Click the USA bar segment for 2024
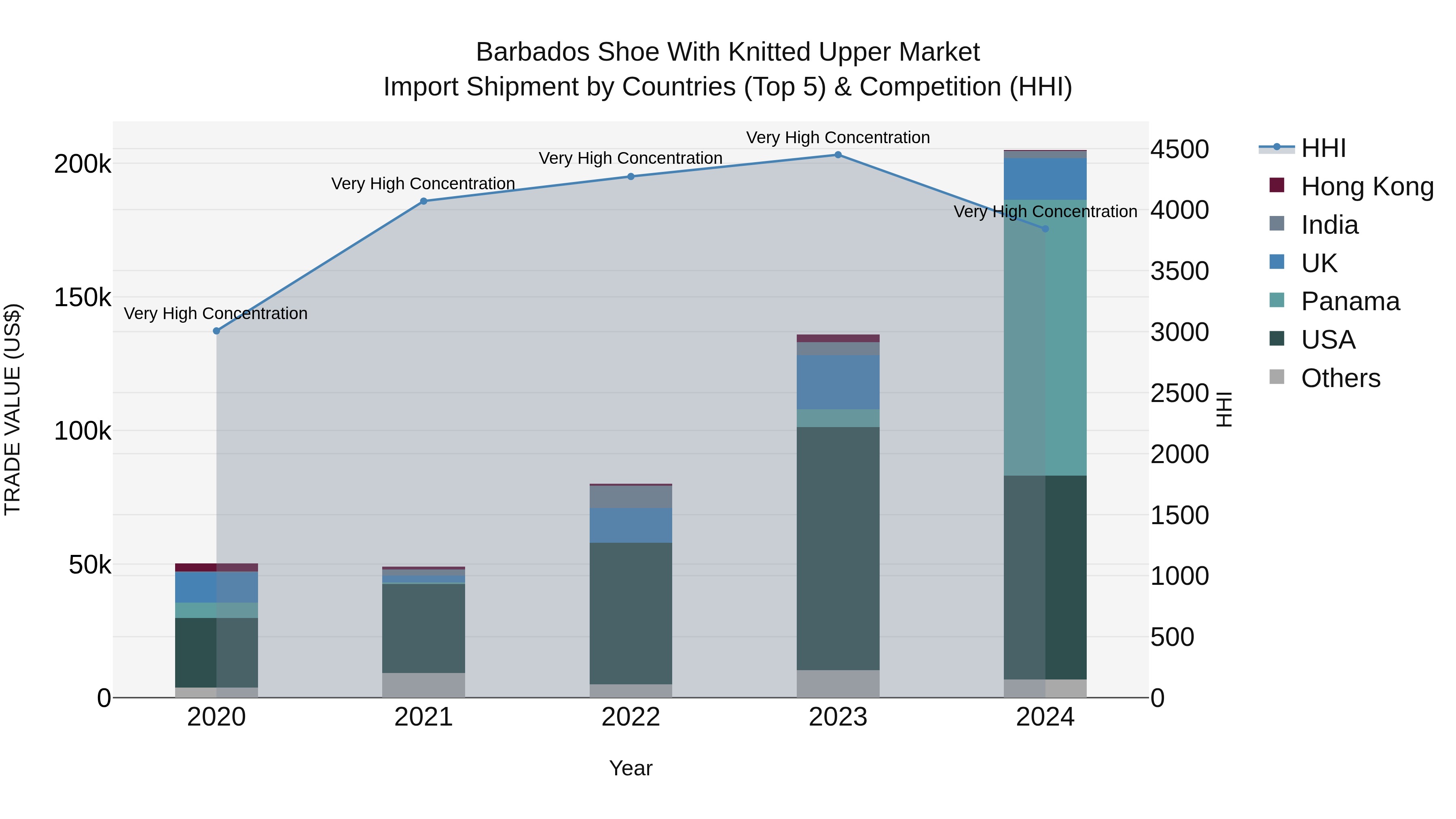The image size is (1456, 819). [x=1045, y=577]
